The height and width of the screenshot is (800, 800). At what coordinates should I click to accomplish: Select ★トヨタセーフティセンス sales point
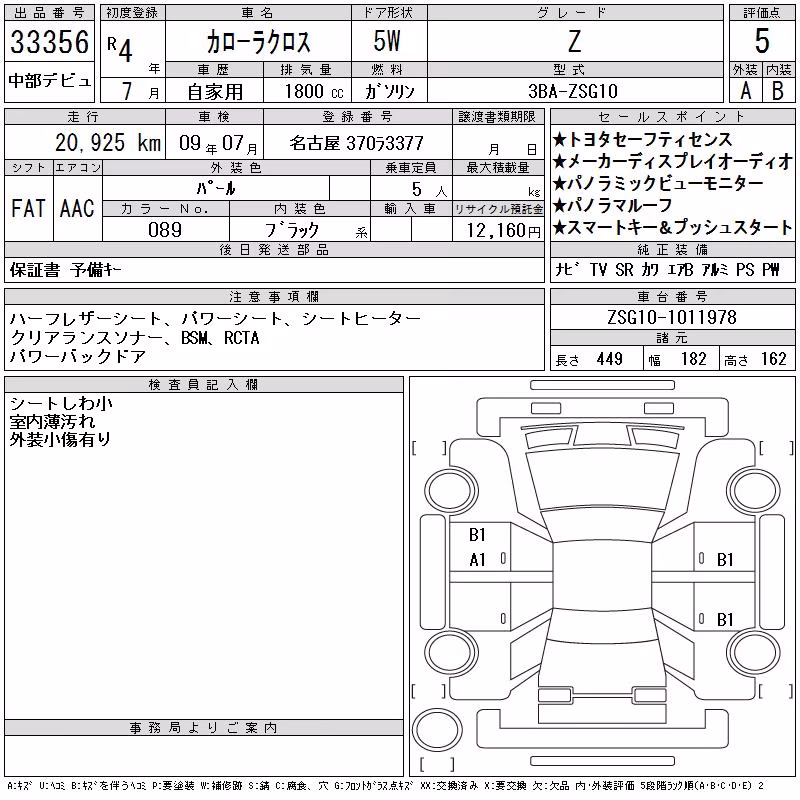642,139
